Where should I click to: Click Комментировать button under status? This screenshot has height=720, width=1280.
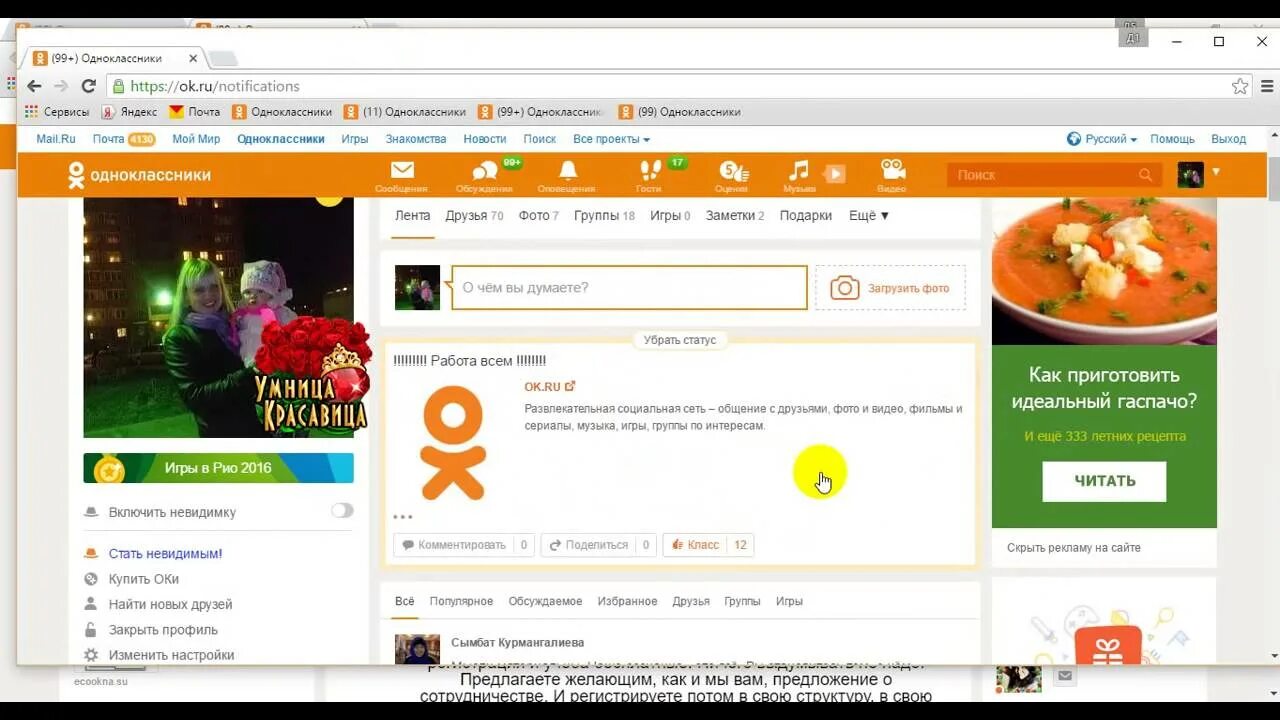click(464, 545)
